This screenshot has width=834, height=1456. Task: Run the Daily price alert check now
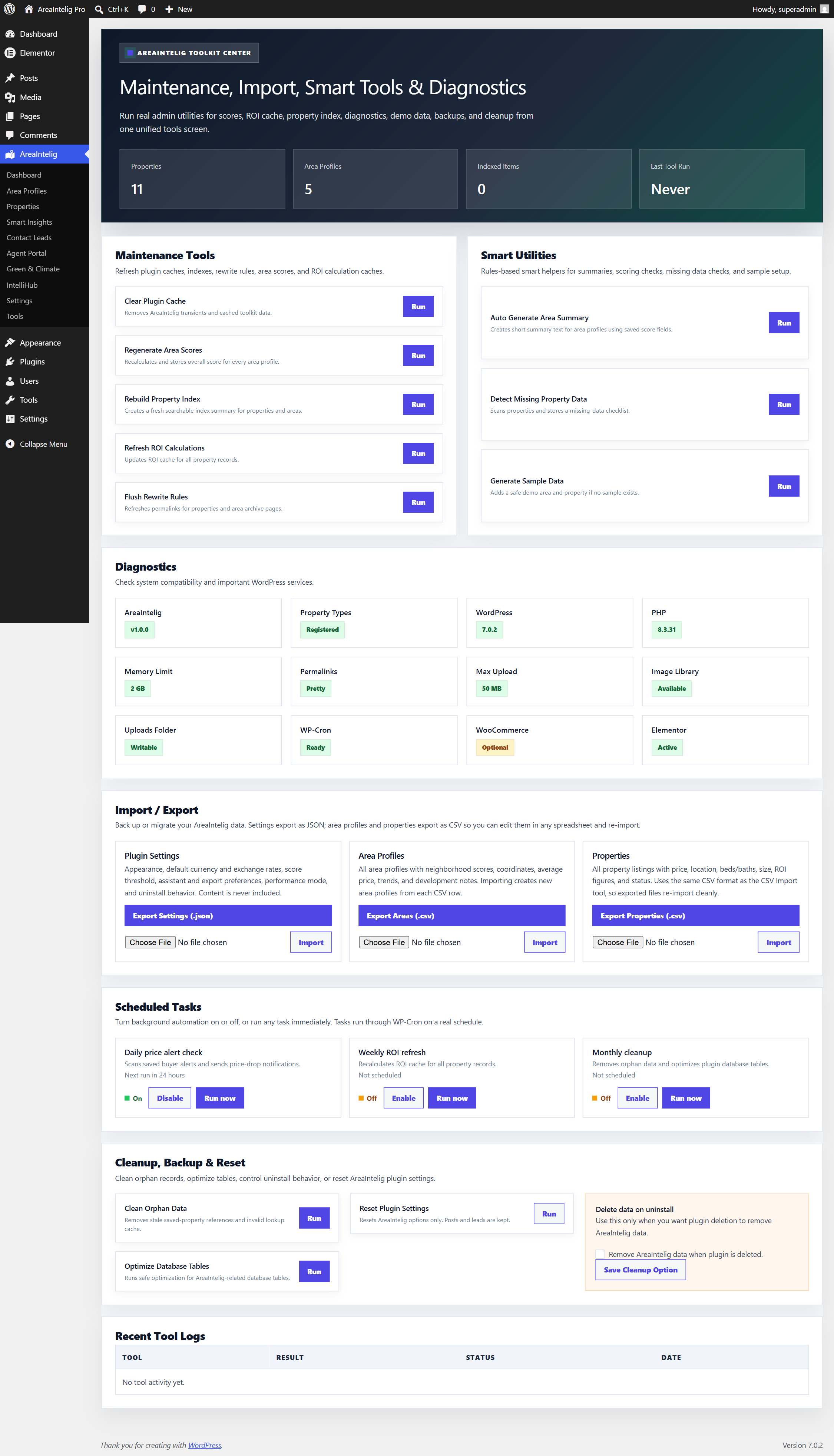point(220,1097)
